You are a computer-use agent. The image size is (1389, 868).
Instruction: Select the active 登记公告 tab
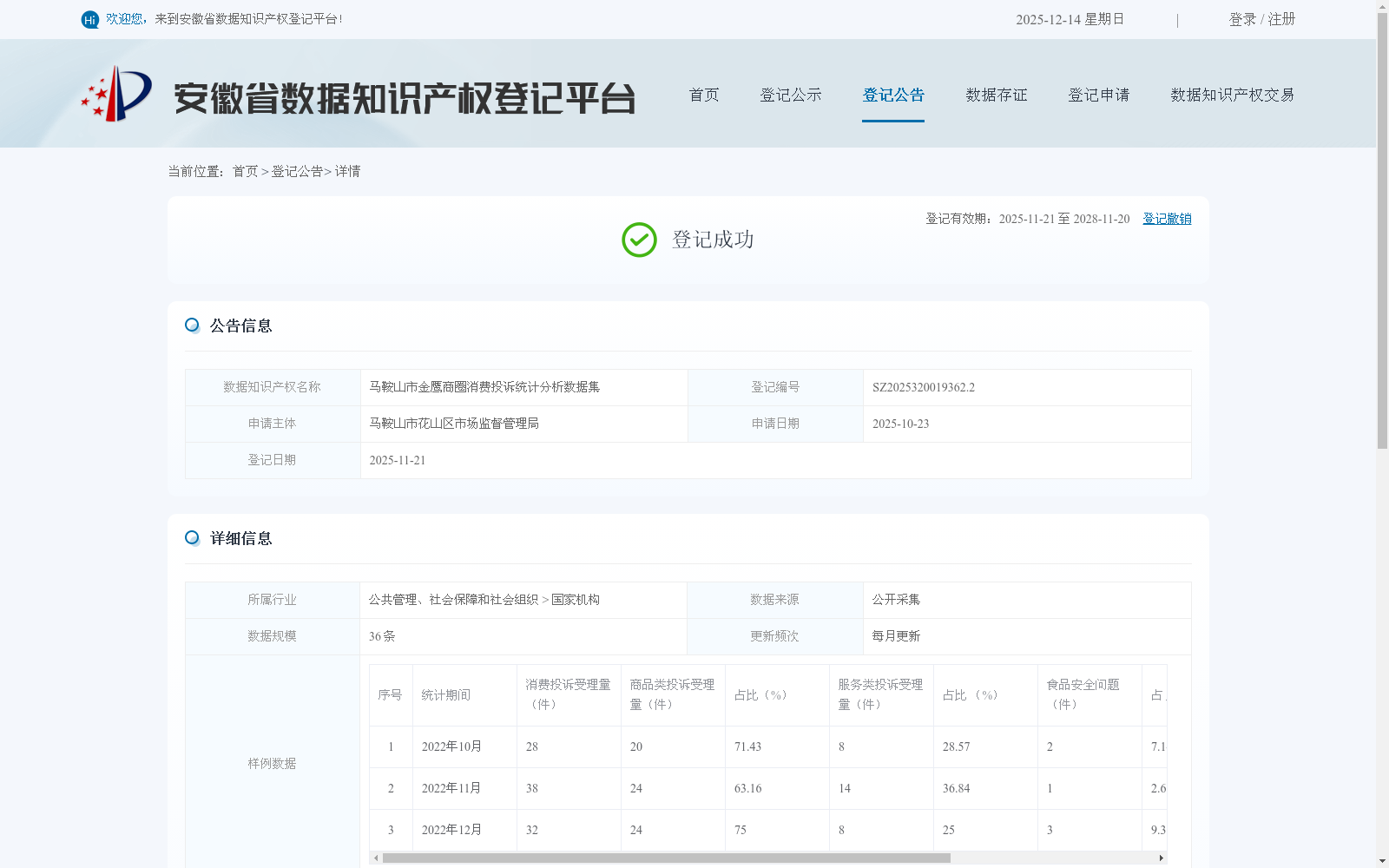point(893,95)
